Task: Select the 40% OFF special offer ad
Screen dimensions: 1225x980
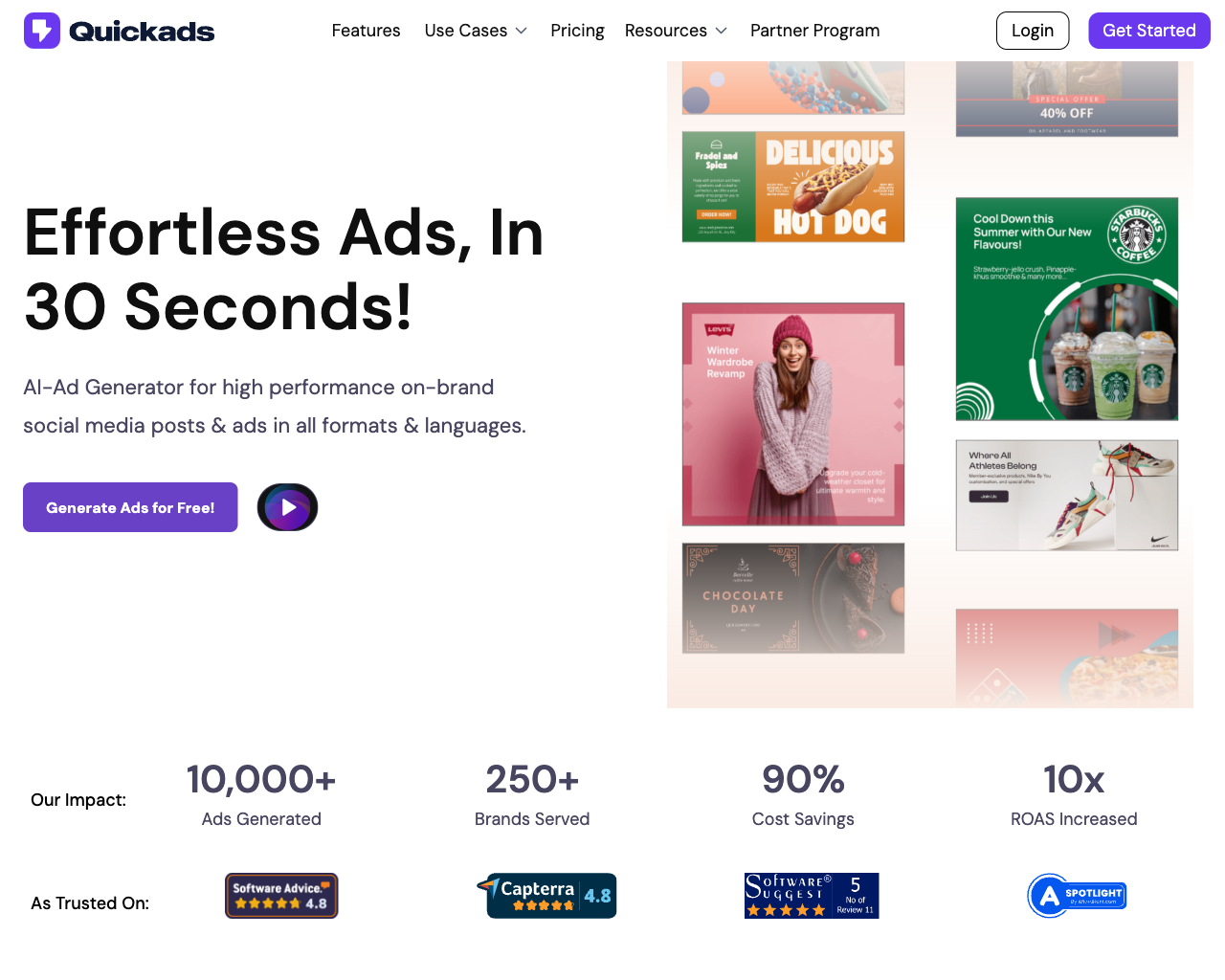Action: (x=1067, y=99)
